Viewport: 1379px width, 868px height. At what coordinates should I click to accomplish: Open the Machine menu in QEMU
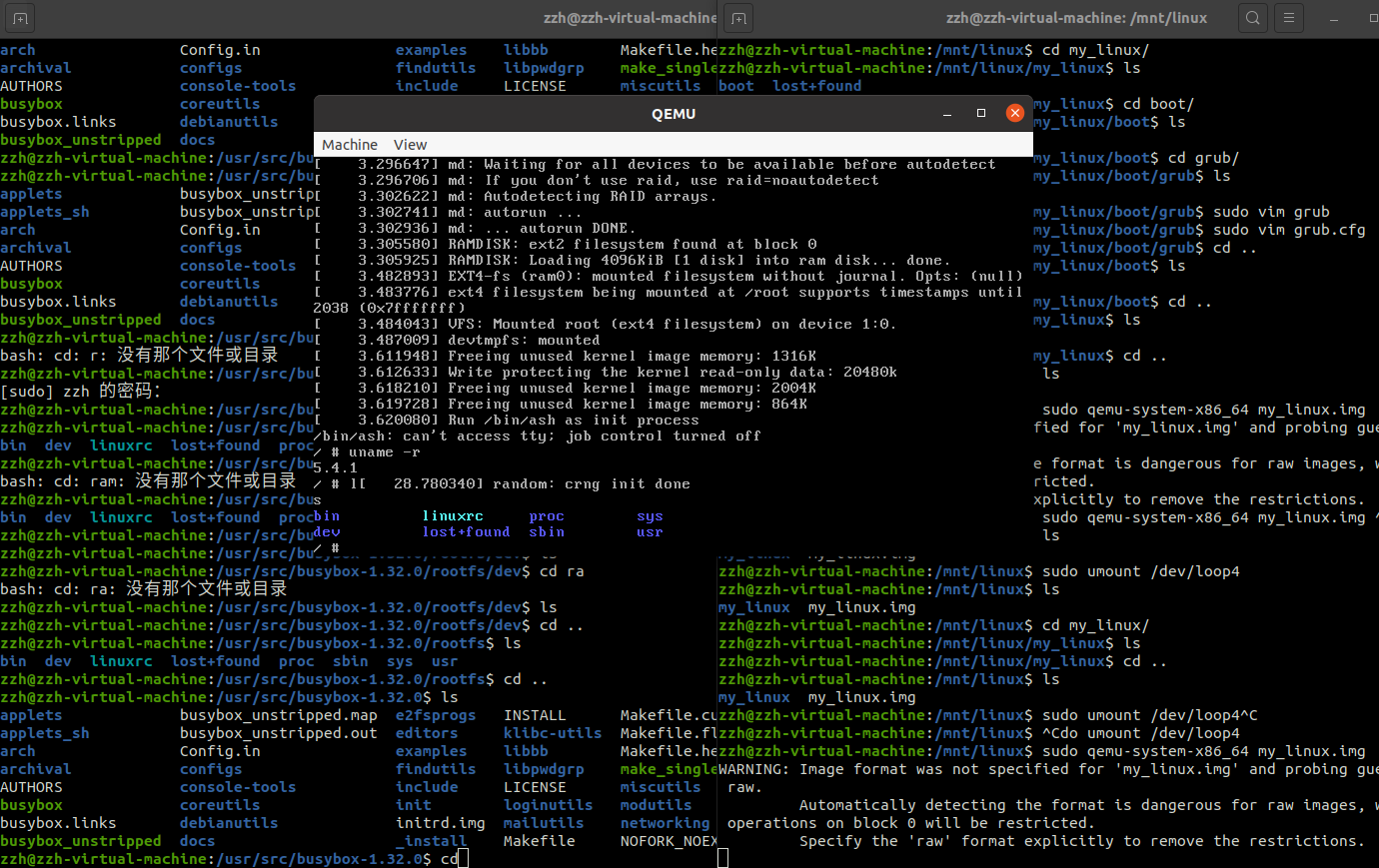[350, 144]
